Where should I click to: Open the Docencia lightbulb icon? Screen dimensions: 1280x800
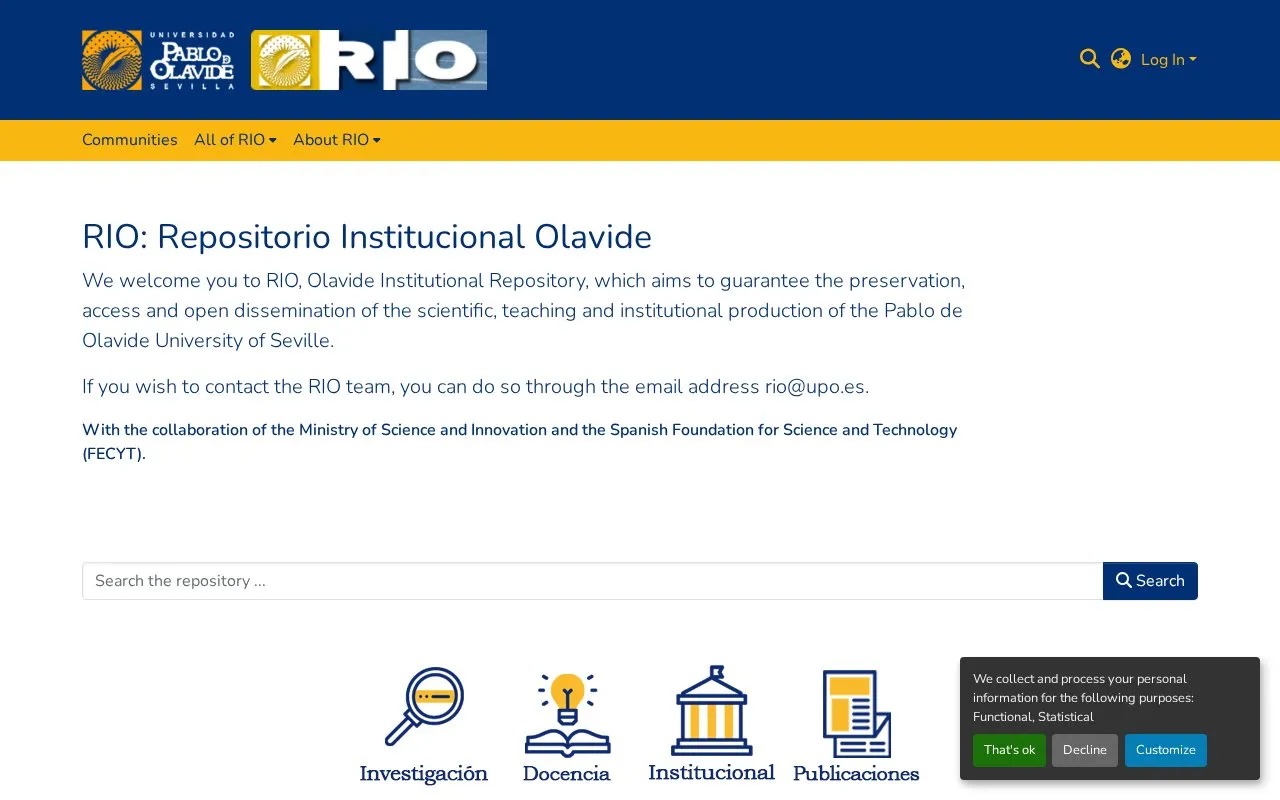coord(567,727)
